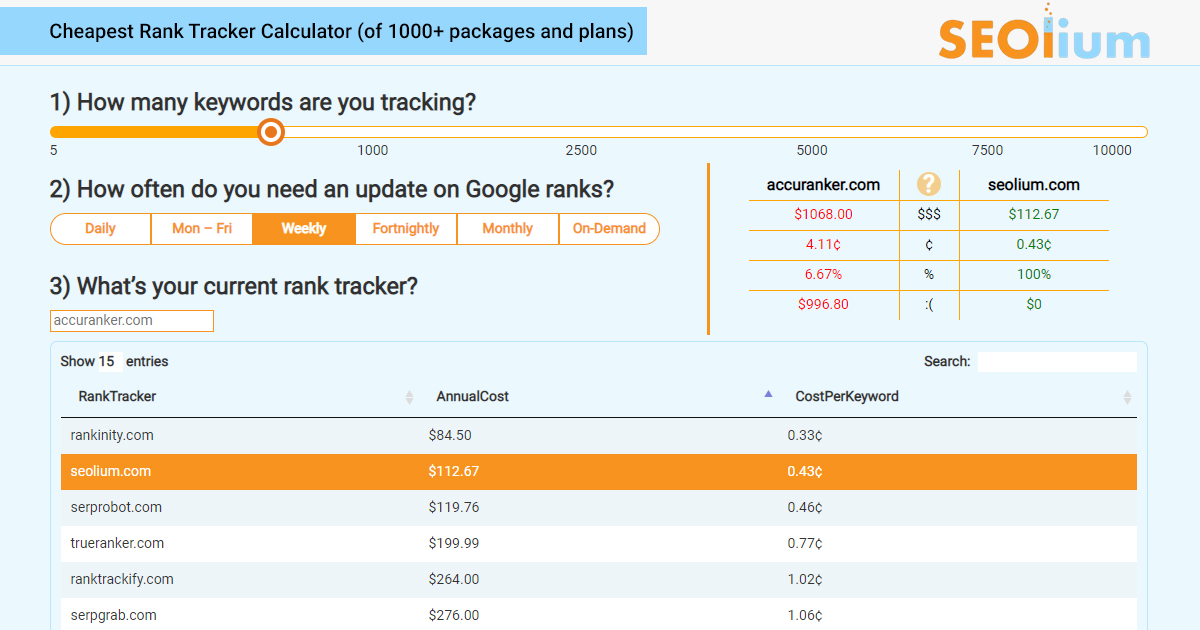Image resolution: width=1200 pixels, height=630 pixels.
Task: Click the $276.00 annual cost cell
Action: [x=454, y=616]
